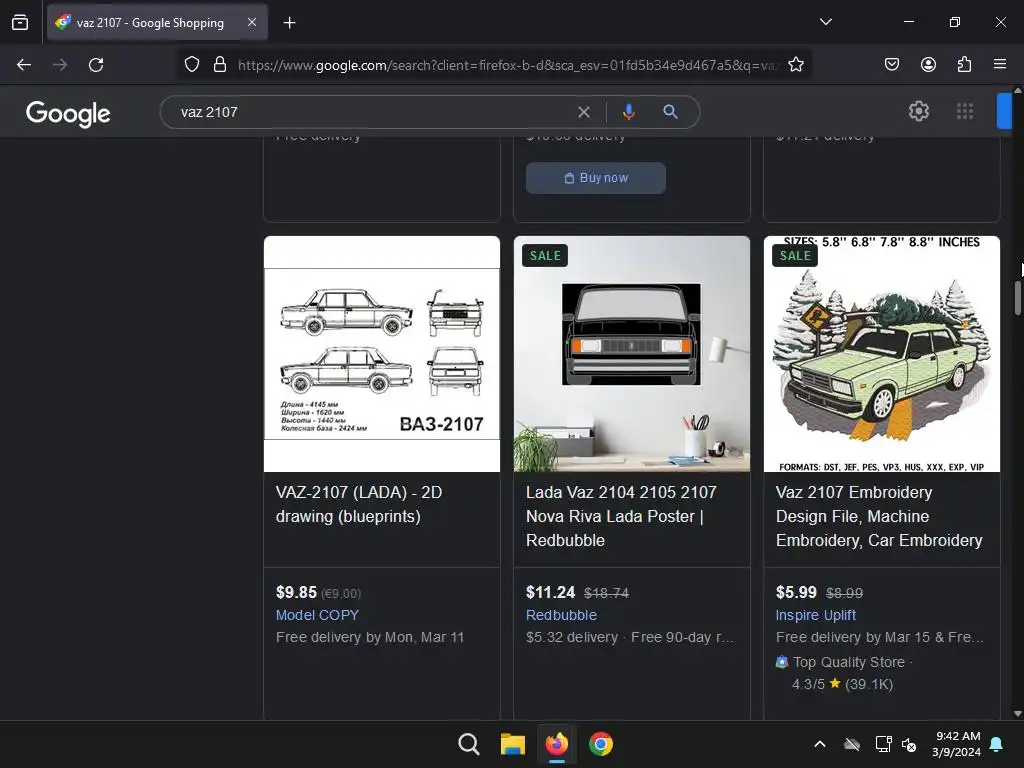Open muted volume tray icon
Screen dimensions: 1024x768
[x=909, y=744]
